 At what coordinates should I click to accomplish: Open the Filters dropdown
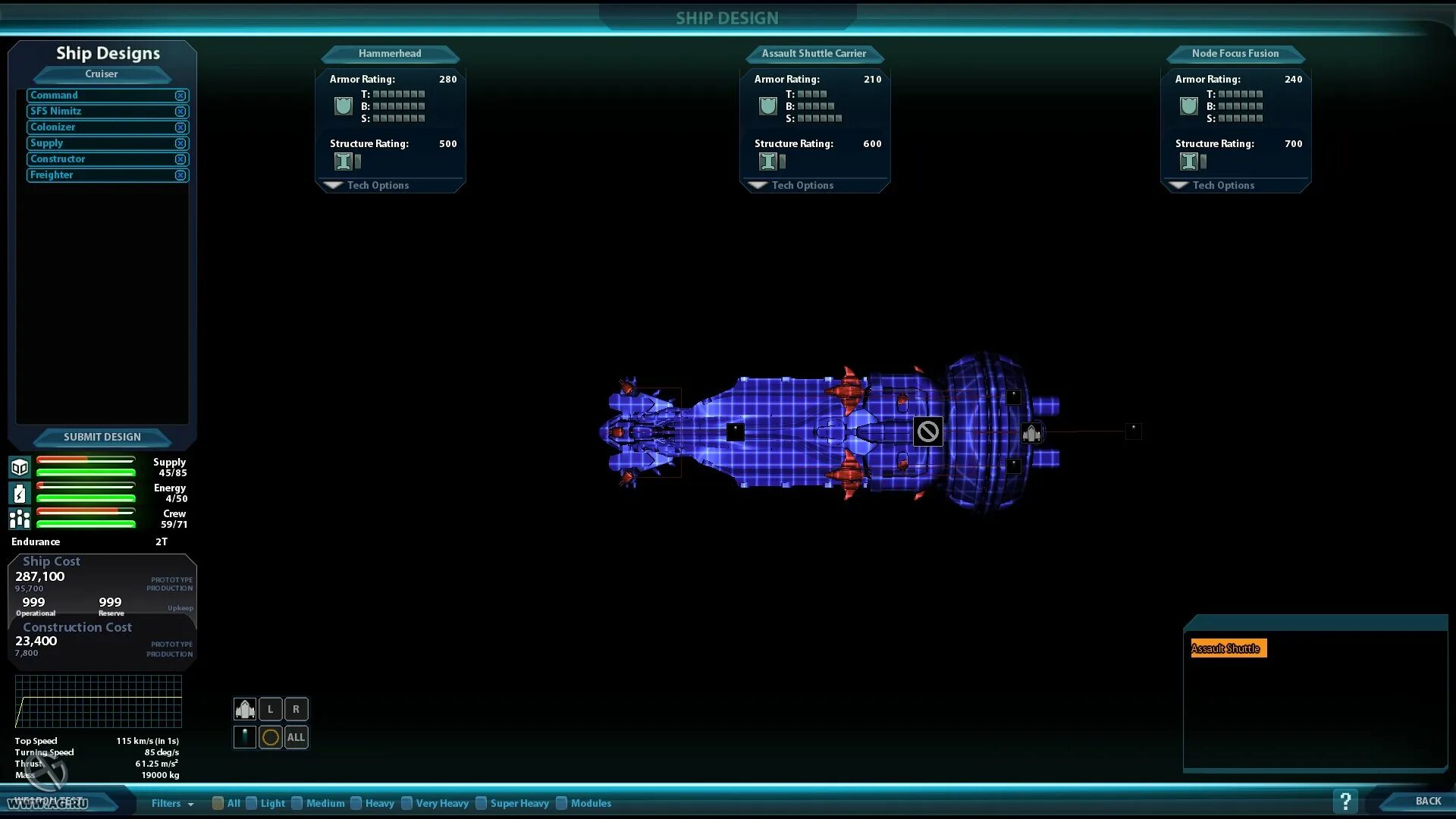172,804
